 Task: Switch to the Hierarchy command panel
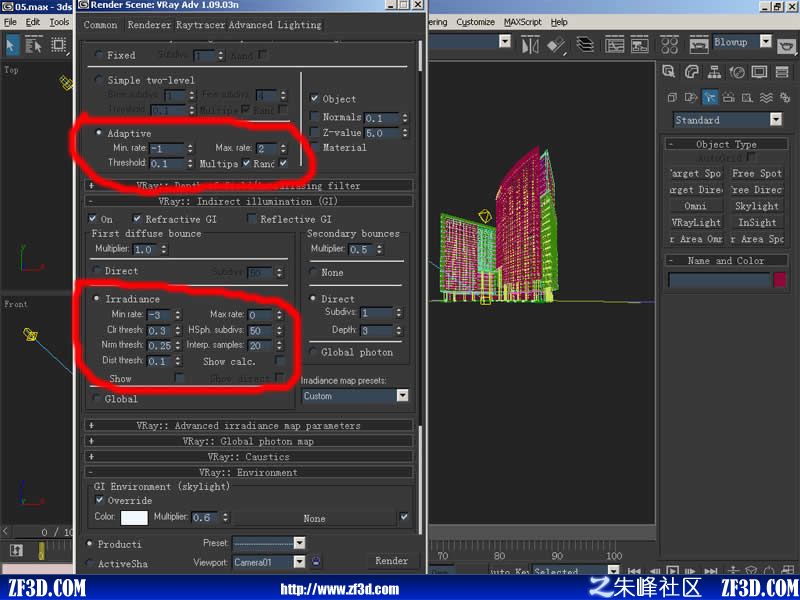tap(714, 72)
